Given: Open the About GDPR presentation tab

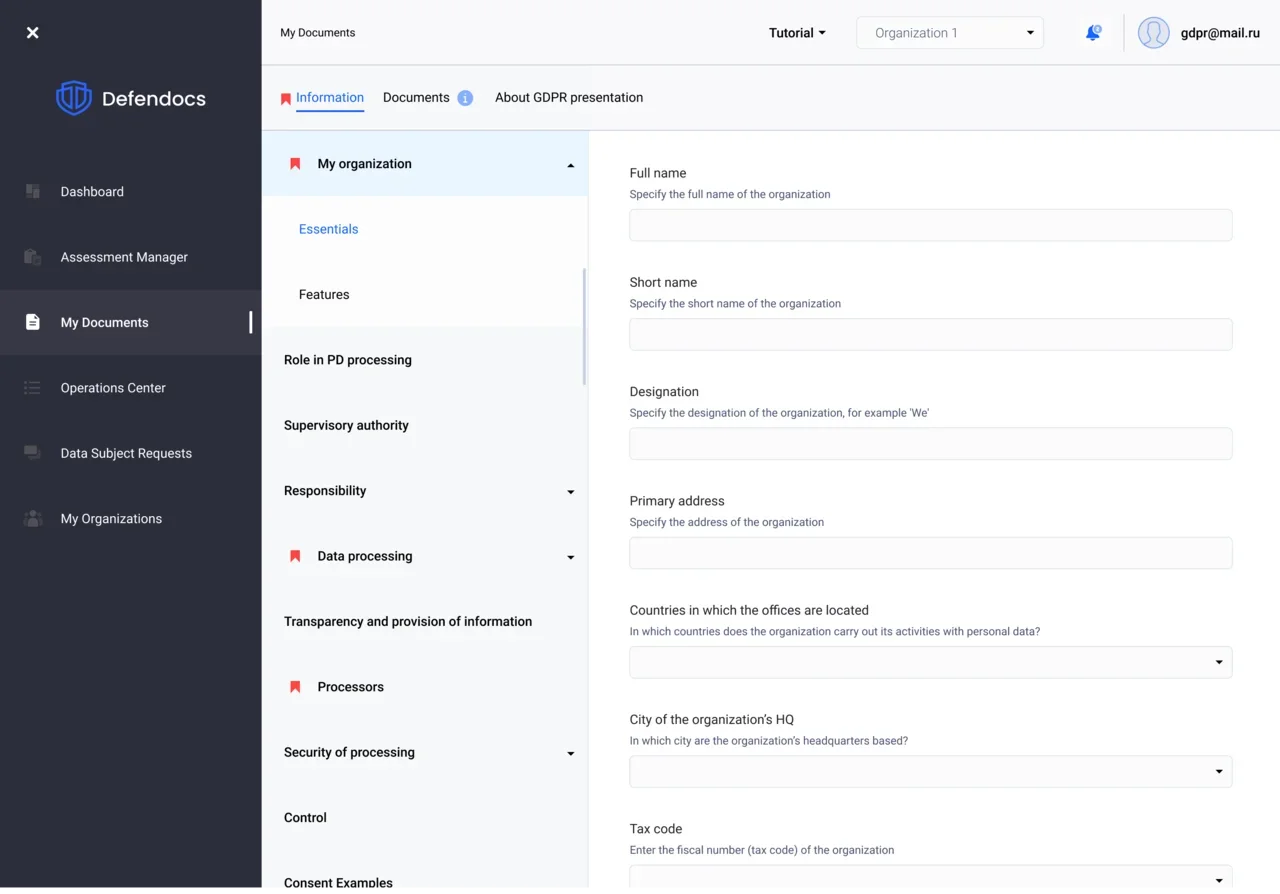Looking at the screenshot, I should (569, 98).
